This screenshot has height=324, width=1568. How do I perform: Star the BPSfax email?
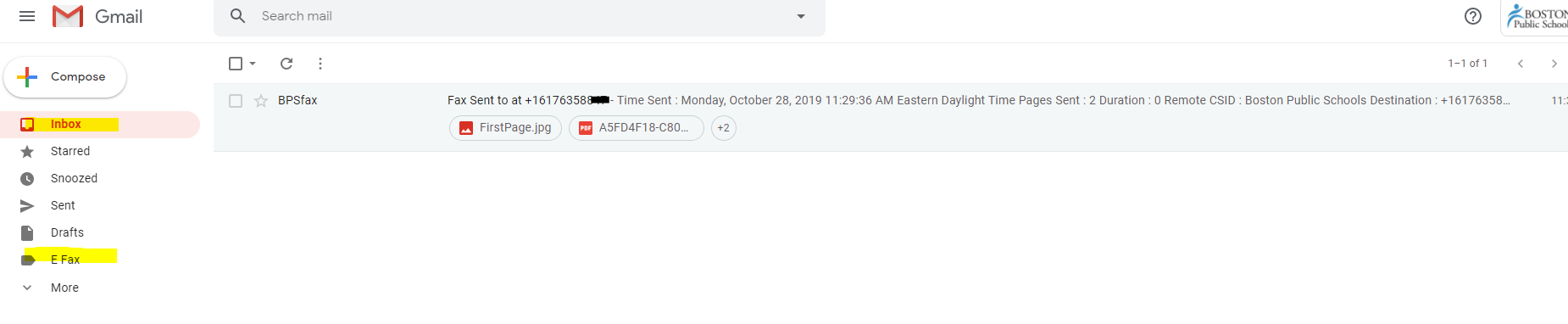(x=261, y=101)
